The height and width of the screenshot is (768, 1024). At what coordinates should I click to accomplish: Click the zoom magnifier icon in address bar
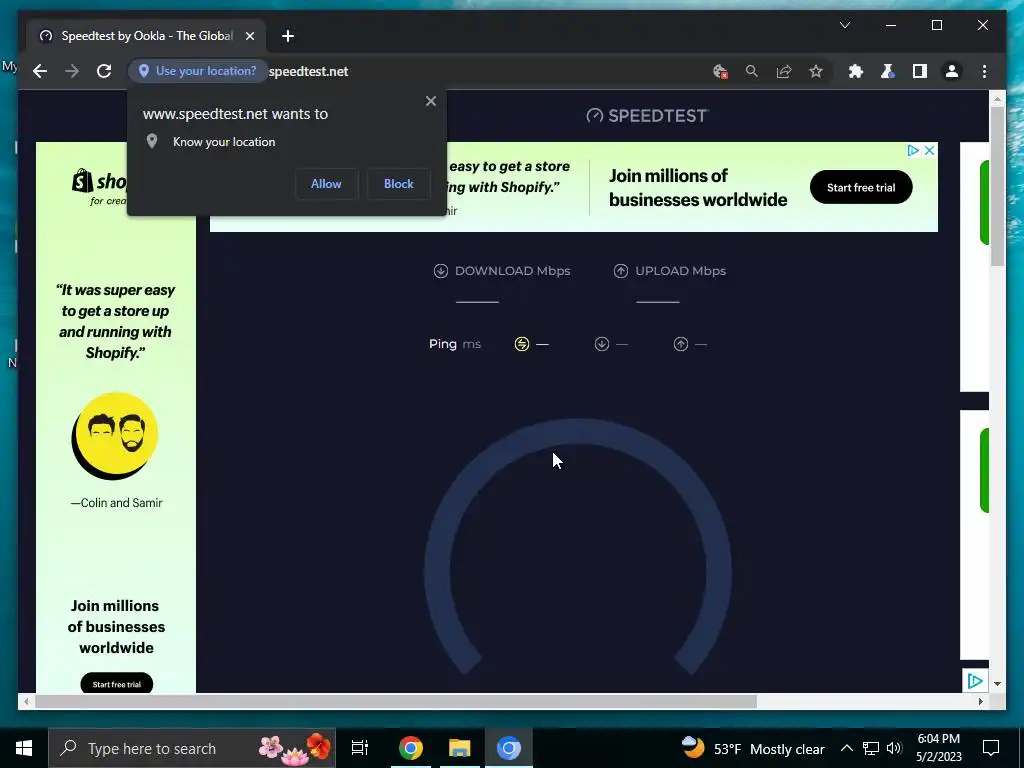point(752,71)
